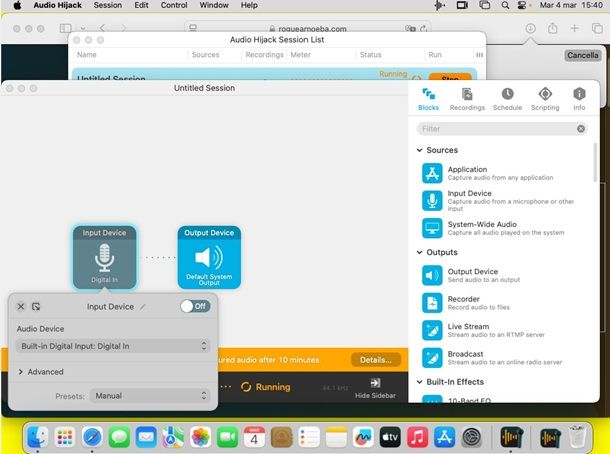Image resolution: width=610 pixels, height=454 pixels.
Task: Click the sidebar scrollbar in Blocks list
Action: (x=595, y=162)
